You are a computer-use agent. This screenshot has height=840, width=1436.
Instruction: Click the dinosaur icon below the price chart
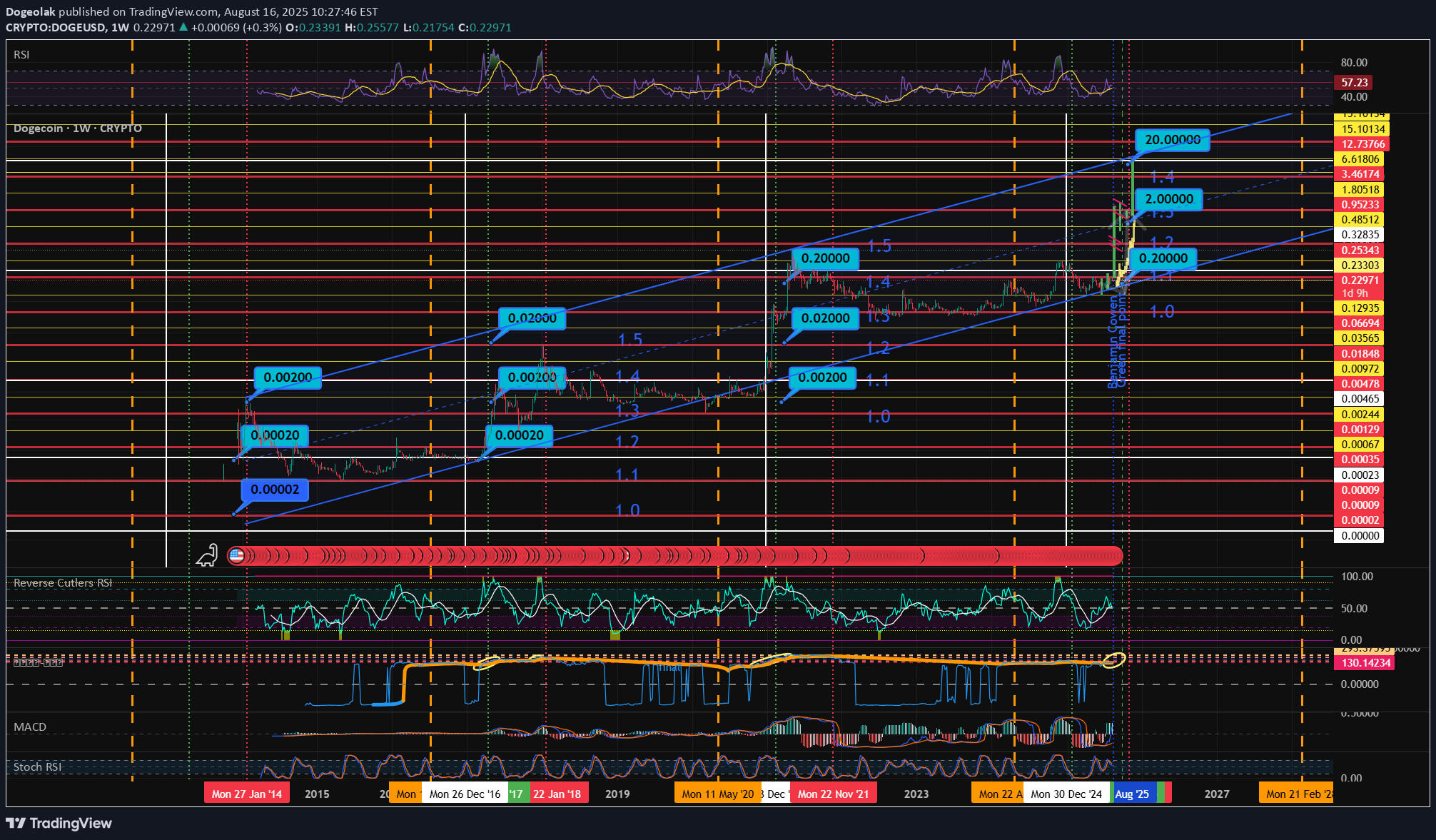[x=207, y=555]
